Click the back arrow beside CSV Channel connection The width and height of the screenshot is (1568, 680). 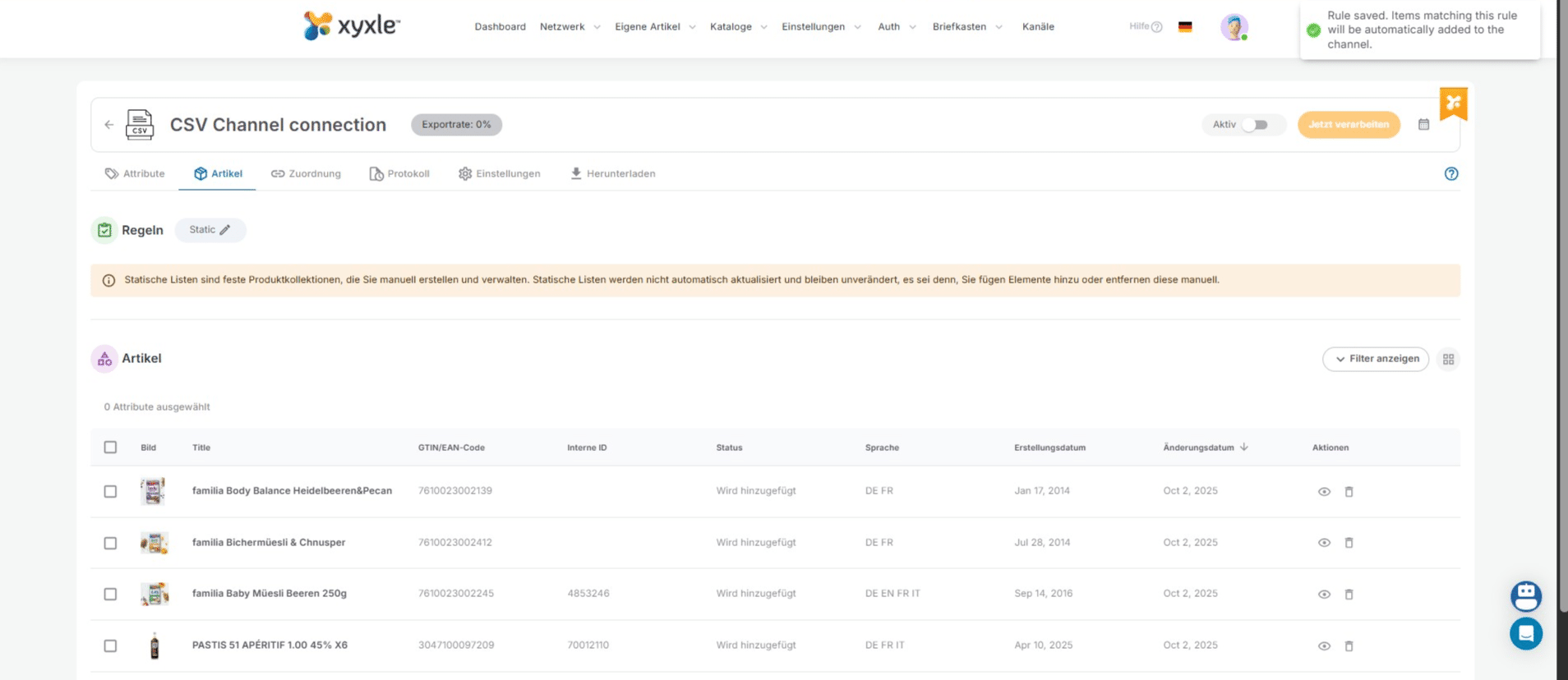click(x=108, y=125)
